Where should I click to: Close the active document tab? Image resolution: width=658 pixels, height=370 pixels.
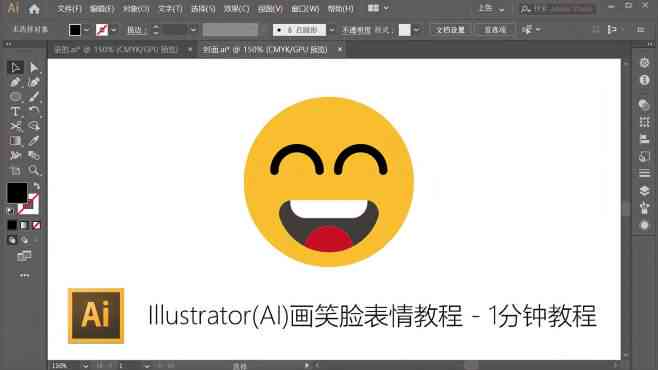[340, 50]
